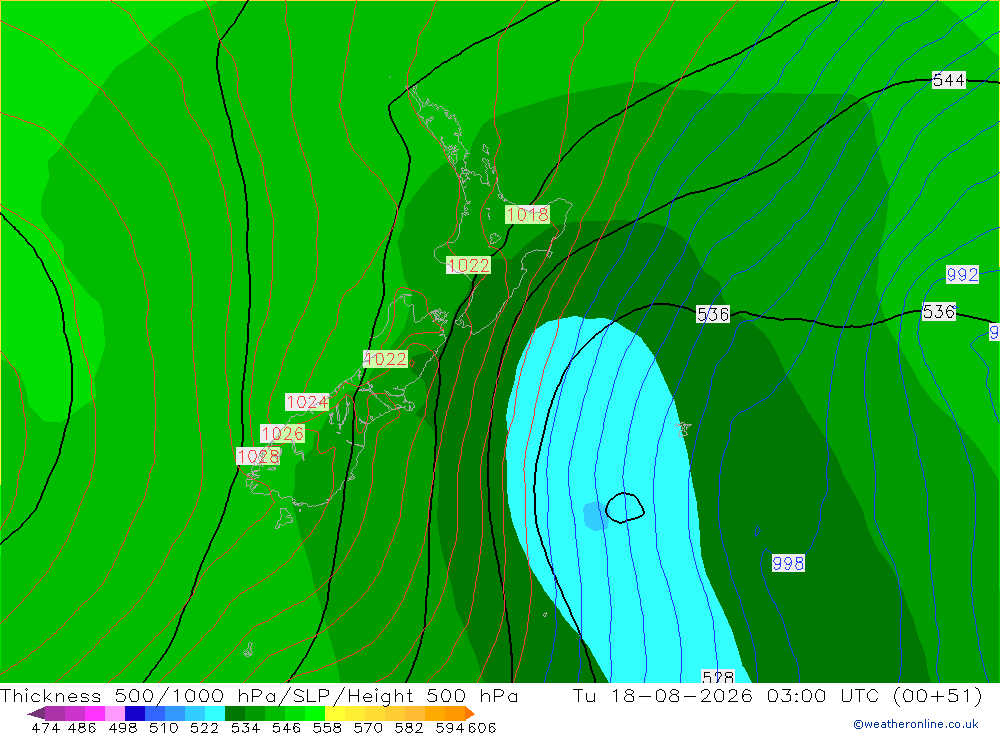The height and width of the screenshot is (733, 1000).
Task: Click the blue 992 isobar label
Action: point(962,274)
